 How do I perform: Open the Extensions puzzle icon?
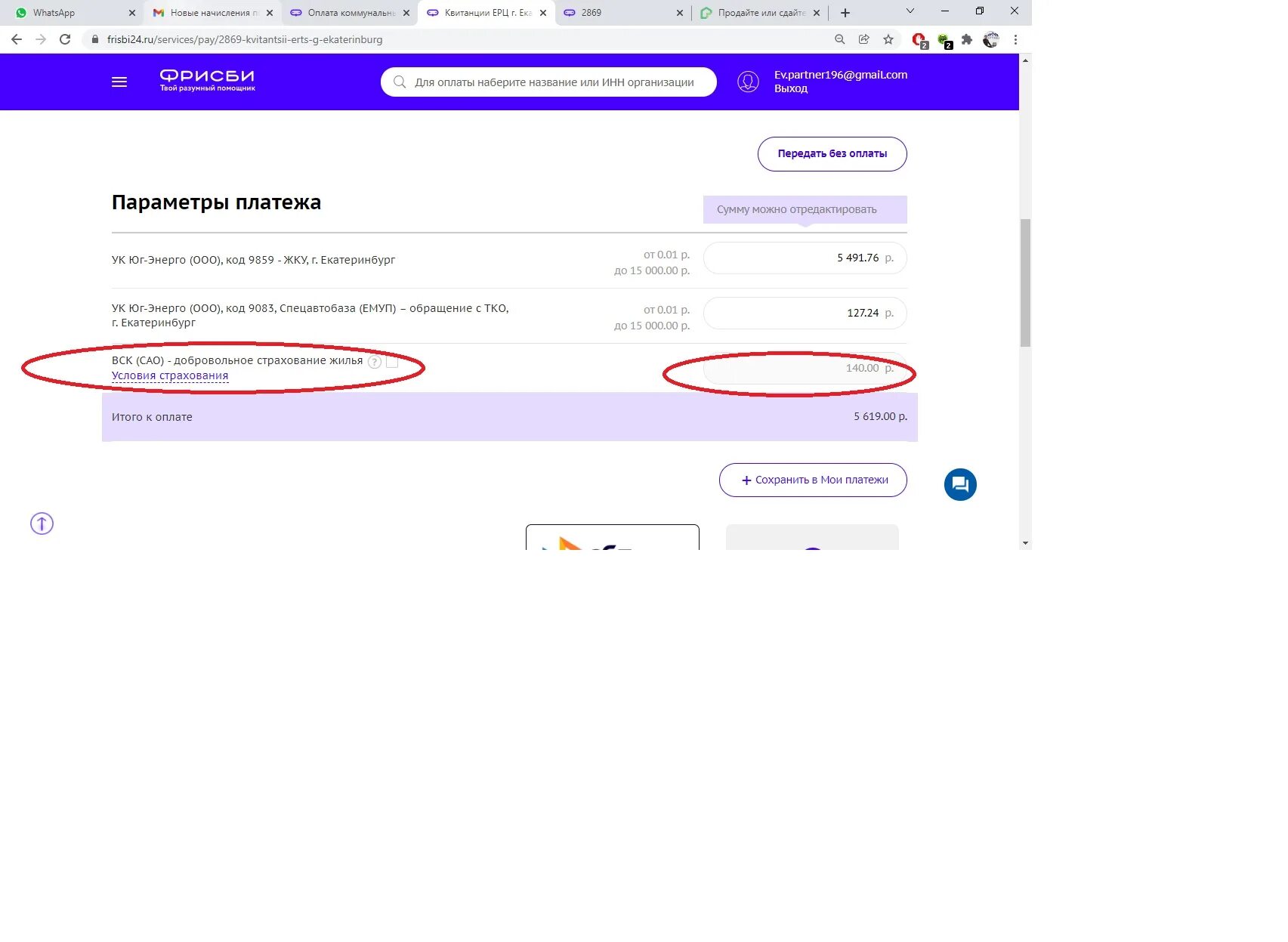click(967, 39)
